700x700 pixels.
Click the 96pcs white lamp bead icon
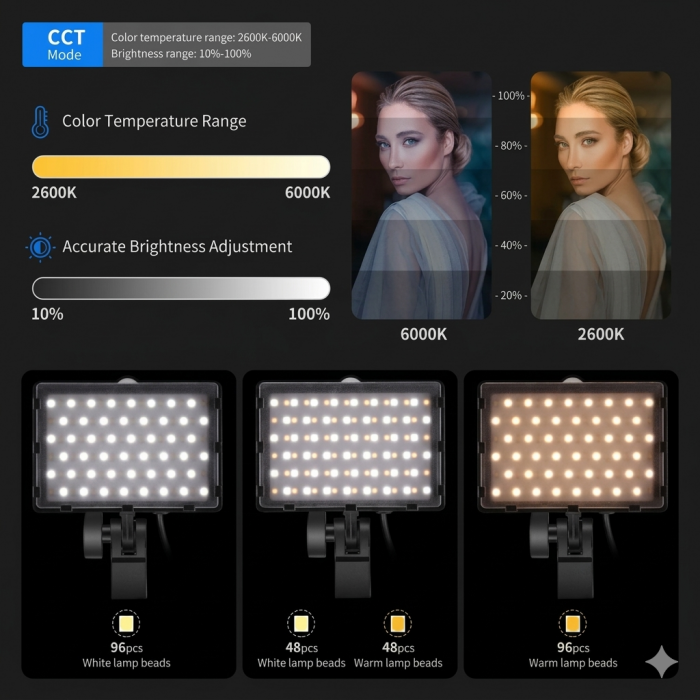coord(126,623)
